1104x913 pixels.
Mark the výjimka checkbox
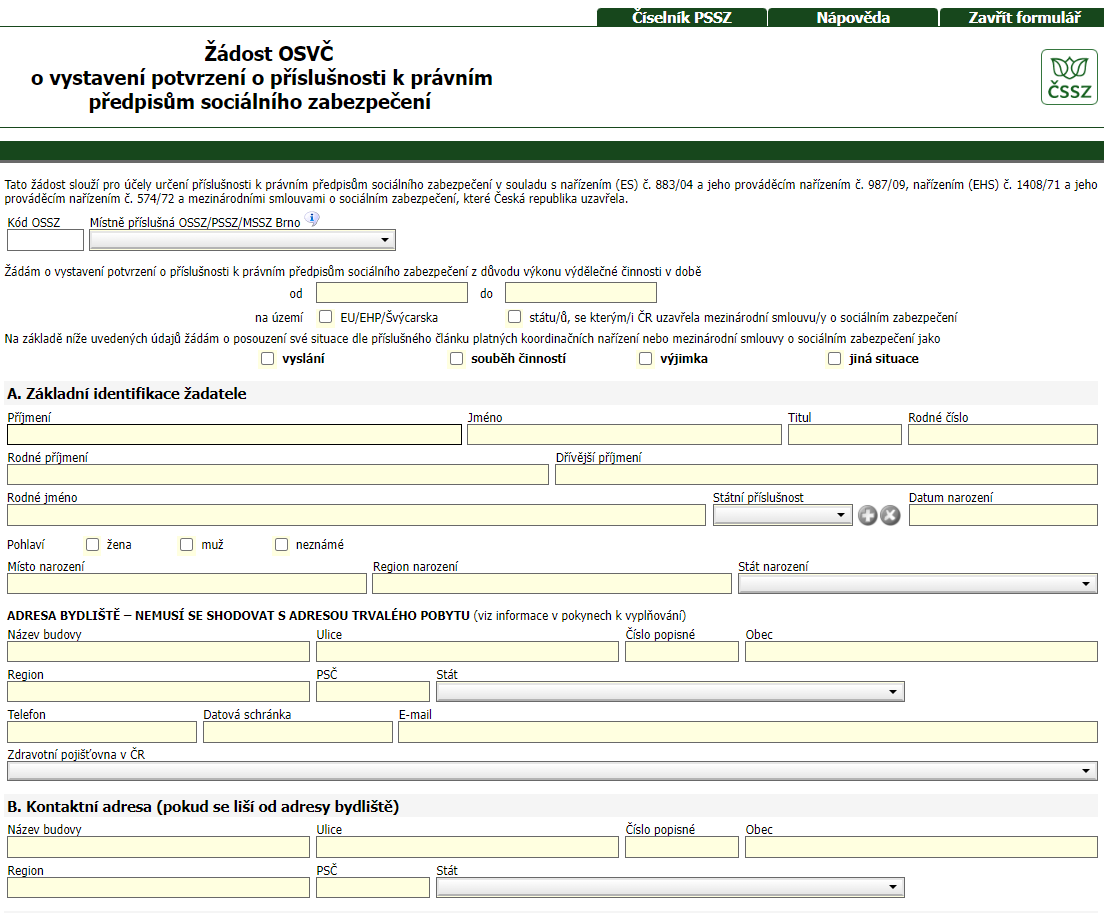coord(646,359)
